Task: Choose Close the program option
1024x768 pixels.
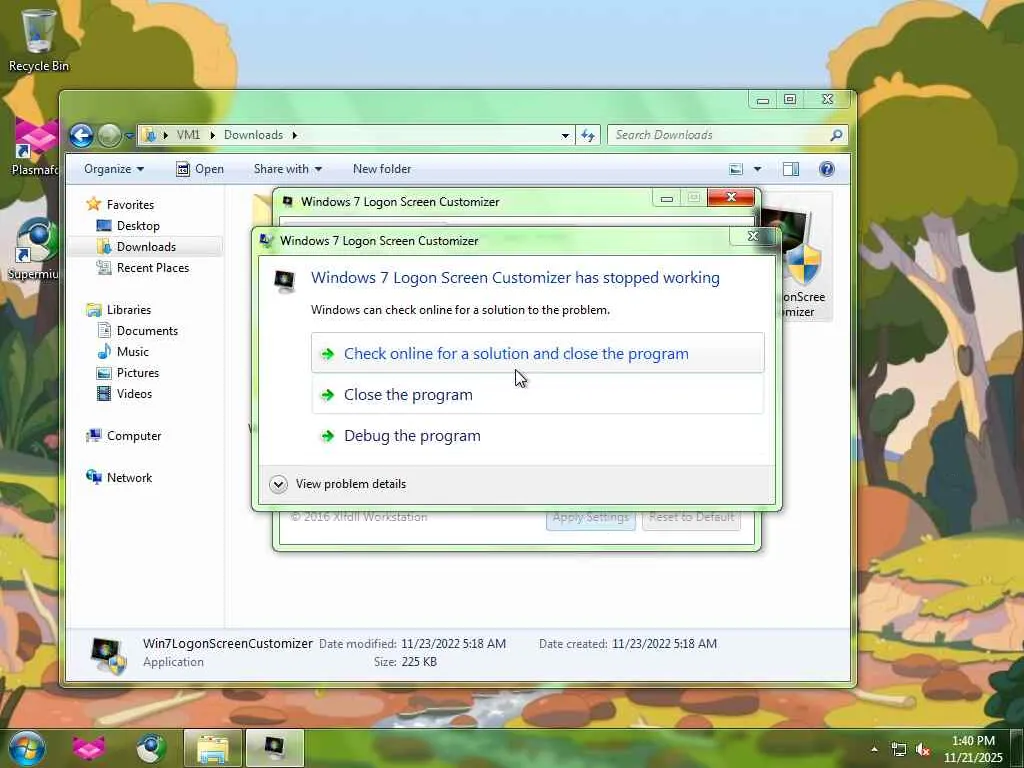Action: click(x=537, y=394)
